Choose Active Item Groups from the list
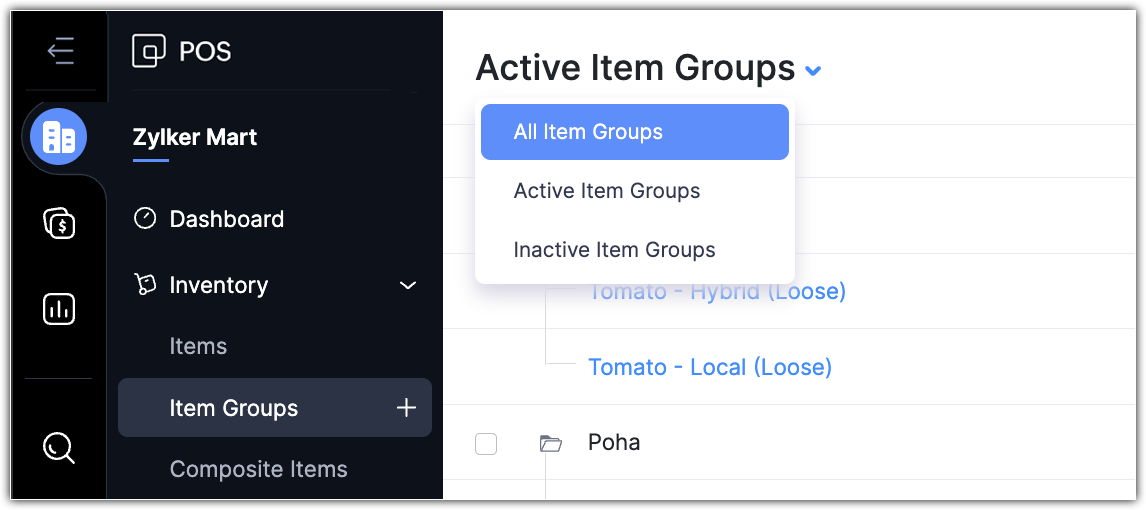Screen dimensions: 1146x510 607,191
